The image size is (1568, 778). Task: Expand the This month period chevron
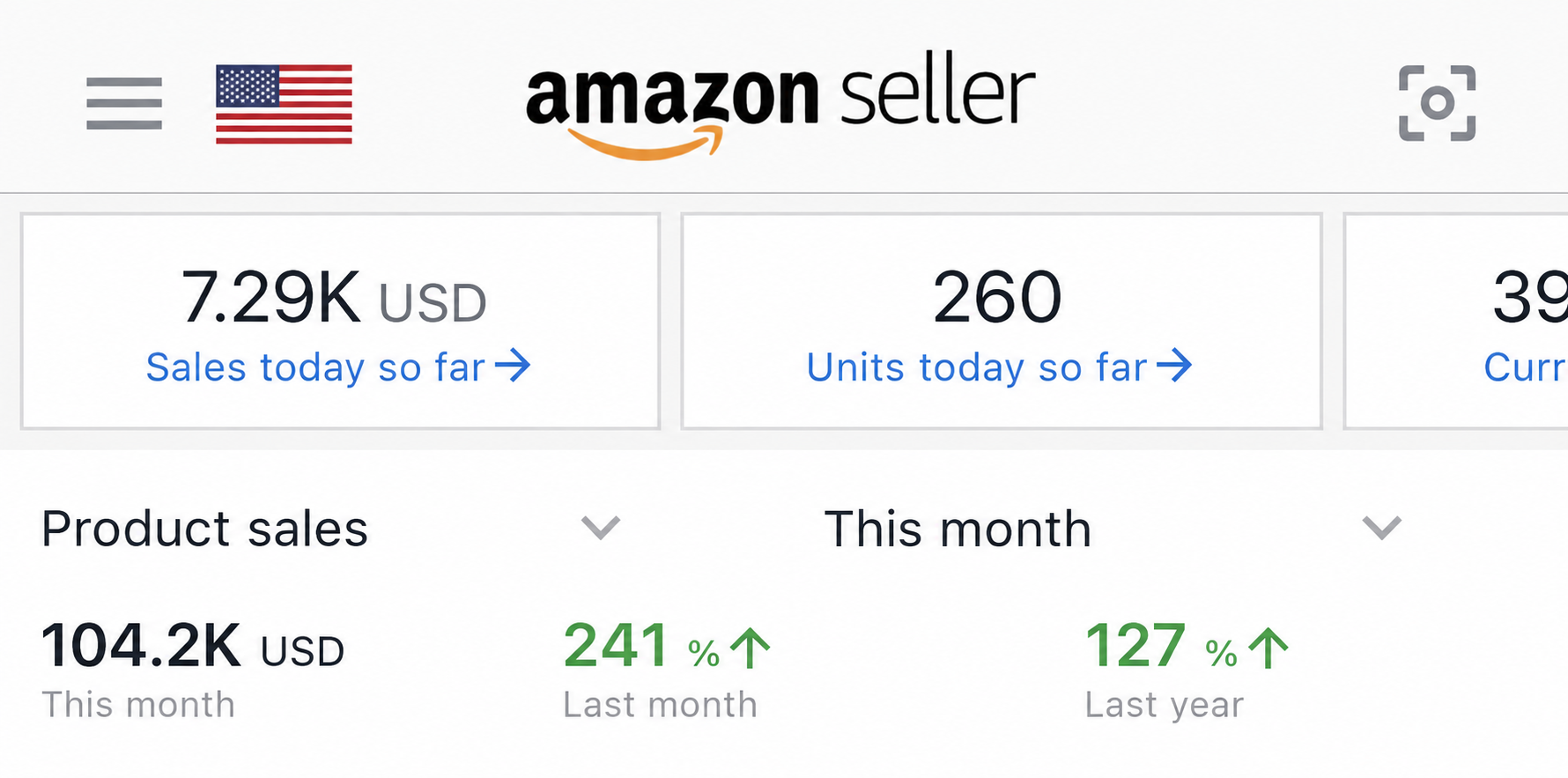click(x=1381, y=528)
